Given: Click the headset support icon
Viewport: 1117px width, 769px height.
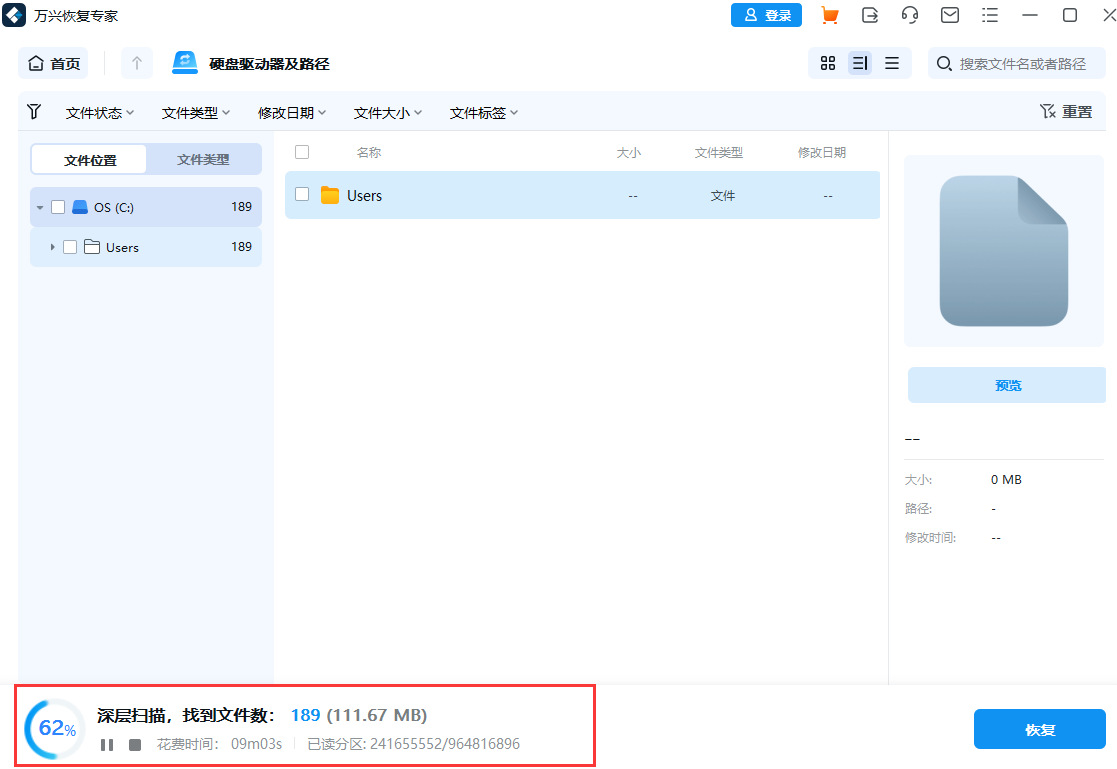Looking at the screenshot, I should [909, 15].
